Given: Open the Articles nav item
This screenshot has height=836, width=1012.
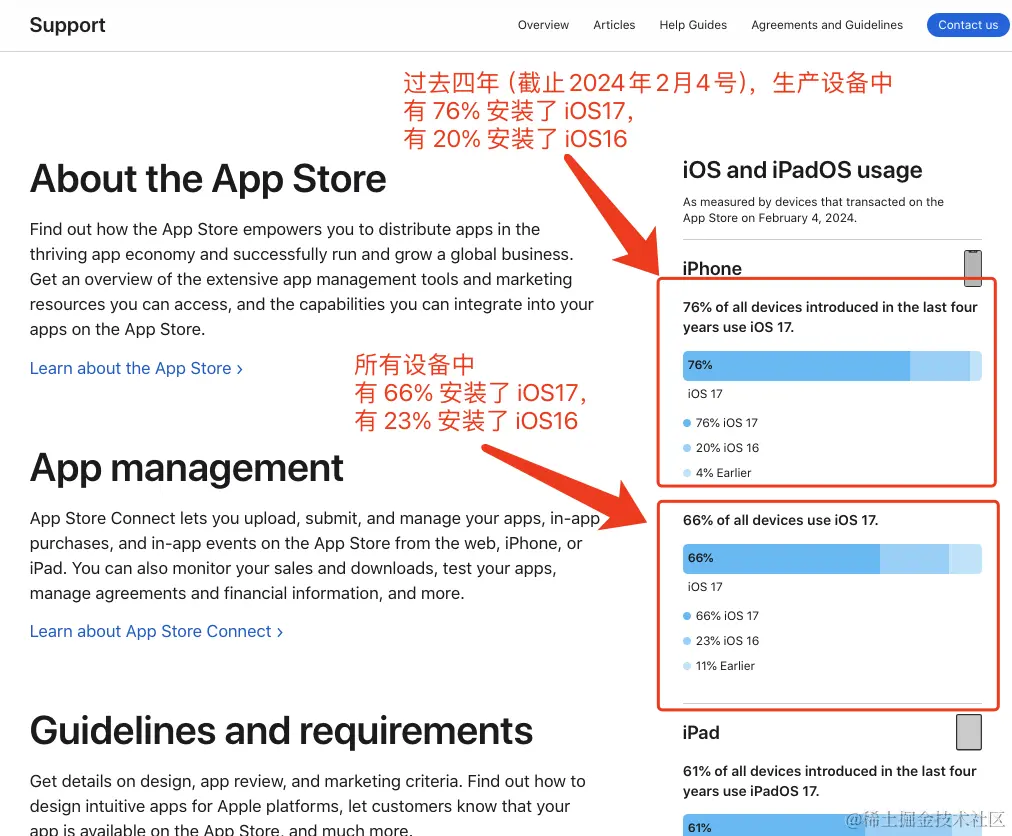Looking at the screenshot, I should (x=614, y=25).
